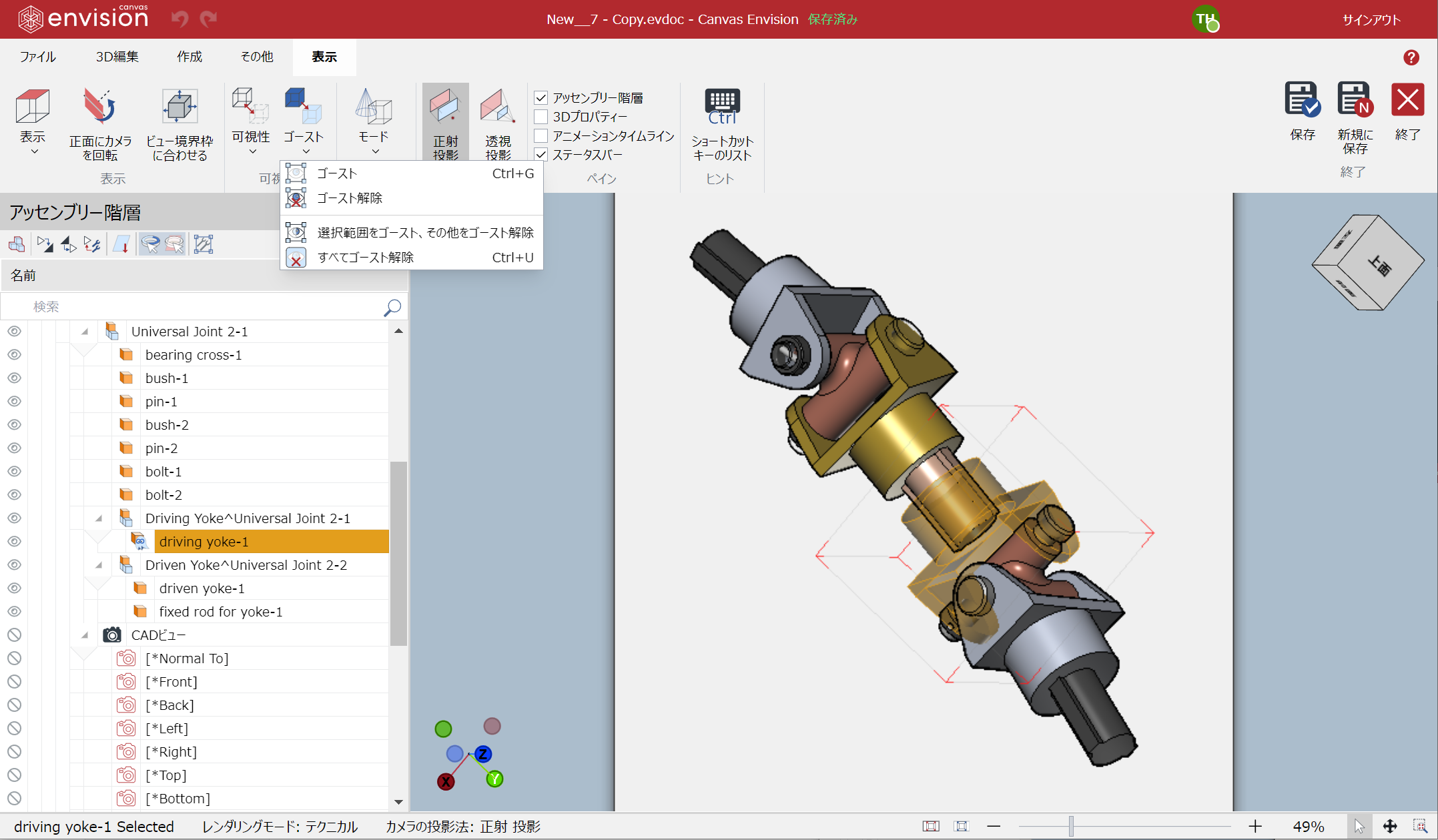The width and height of the screenshot is (1438, 840).
Task: Click the red Exit (終了) icon
Action: point(1407,100)
